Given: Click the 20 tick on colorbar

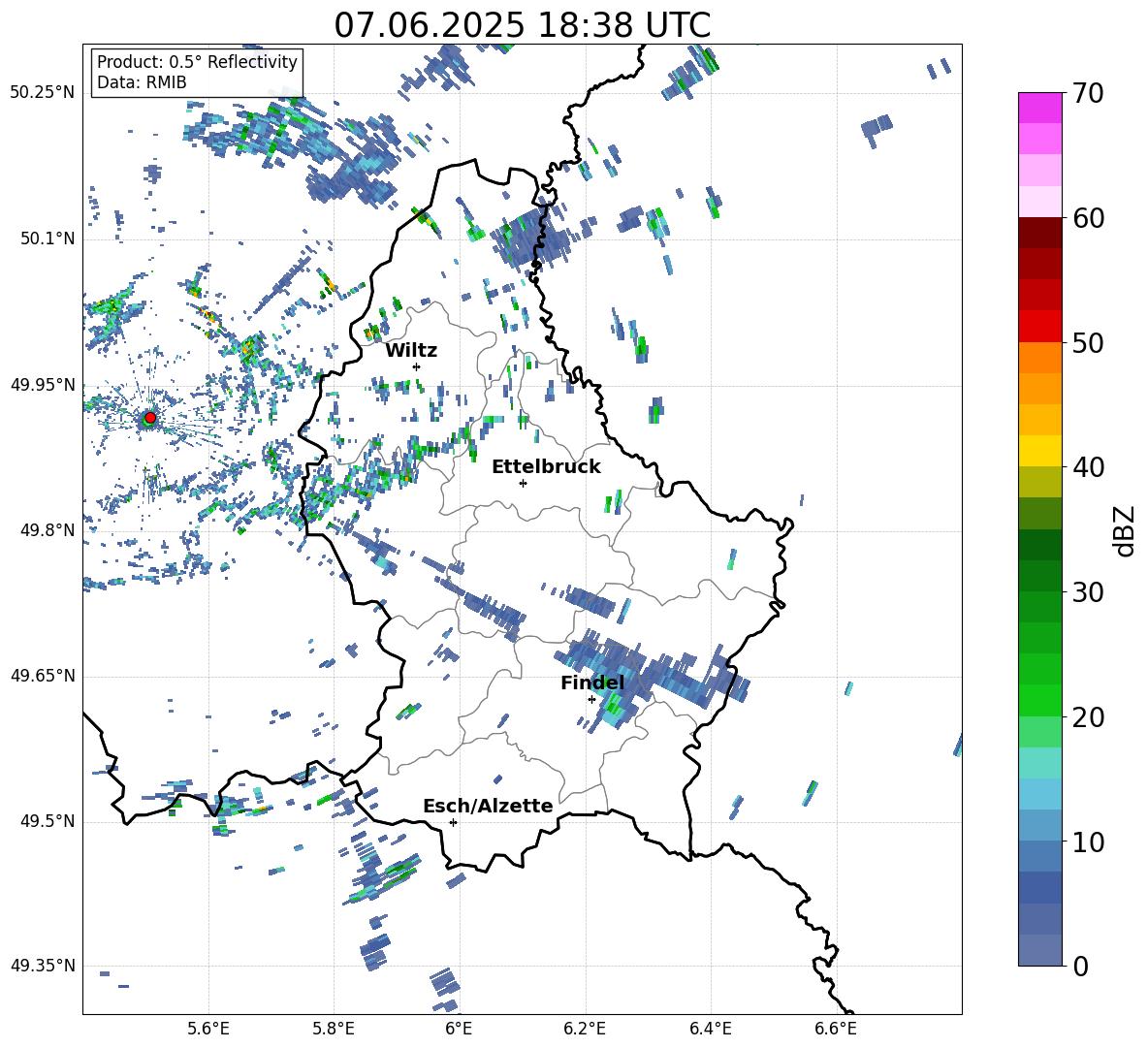Looking at the screenshot, I should [x=1087, y=717].
